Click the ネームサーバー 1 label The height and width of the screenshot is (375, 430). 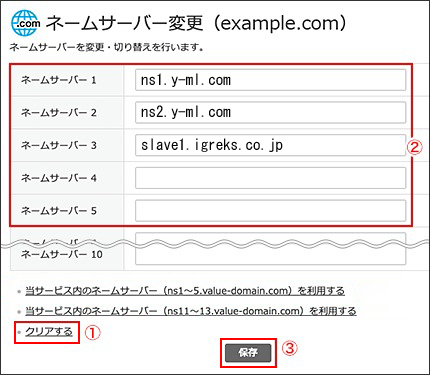click(x=59, y=80)
